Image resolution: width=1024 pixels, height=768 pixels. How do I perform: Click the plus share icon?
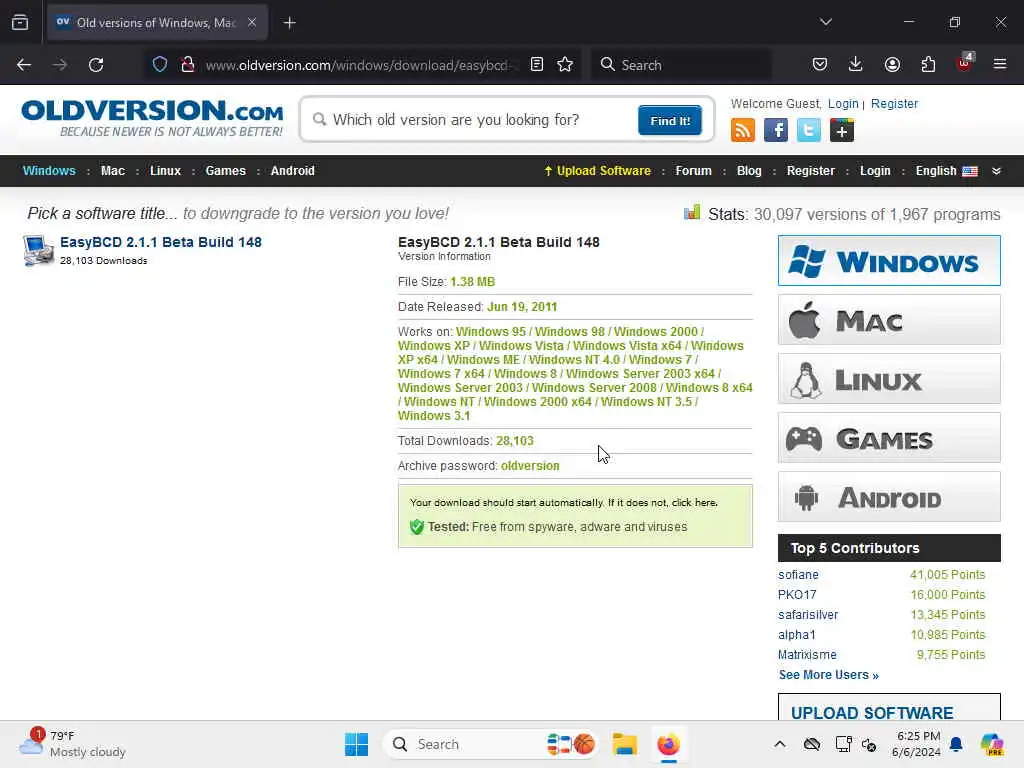pyautogui.click(x=842, y=130)
